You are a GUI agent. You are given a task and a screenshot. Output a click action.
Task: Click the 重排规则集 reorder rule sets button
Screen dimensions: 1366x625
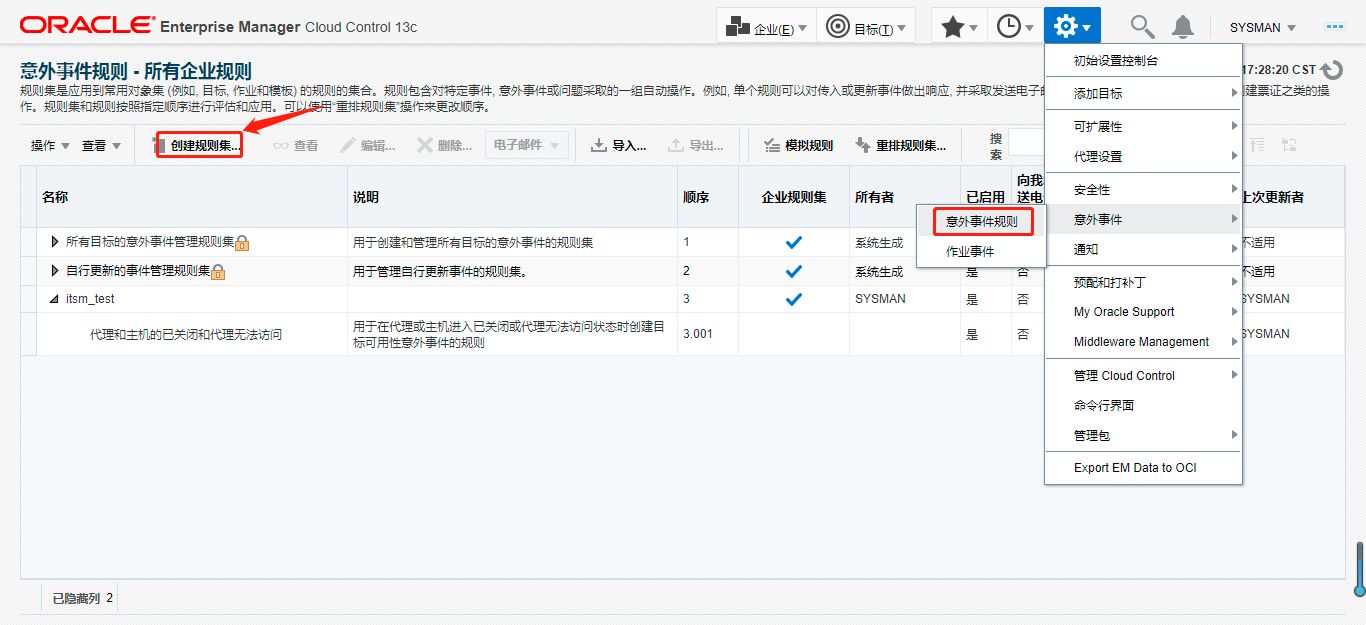point(900,145)
